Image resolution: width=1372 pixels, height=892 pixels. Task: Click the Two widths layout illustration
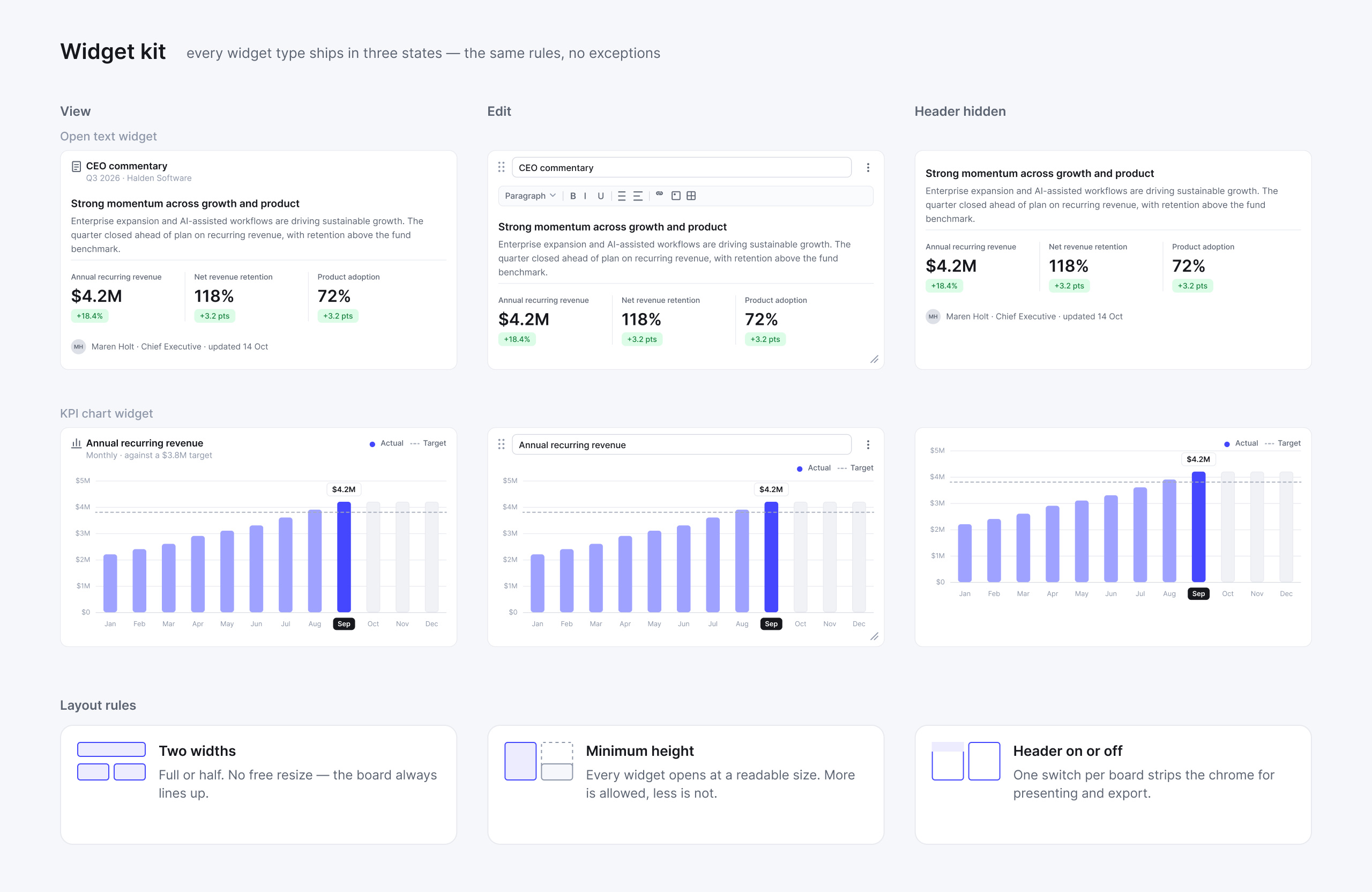(111, 761)
